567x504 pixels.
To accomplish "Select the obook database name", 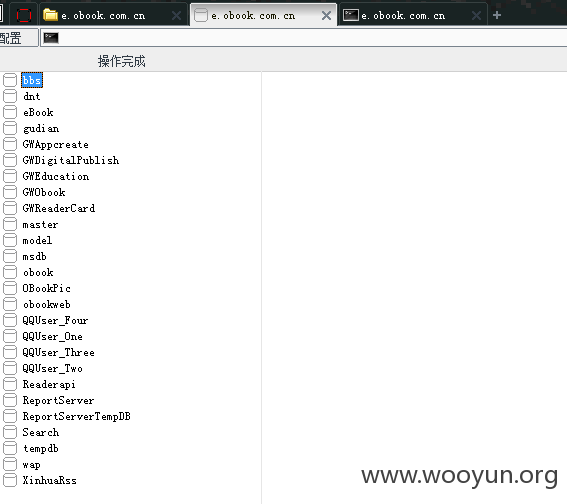I will pos(38,273).
